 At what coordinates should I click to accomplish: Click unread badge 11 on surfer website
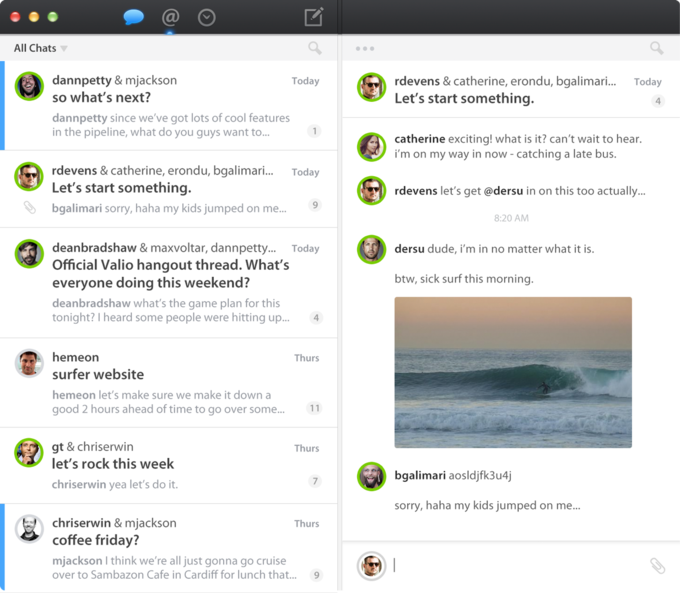pyautogui.click(x=314, y=408)
